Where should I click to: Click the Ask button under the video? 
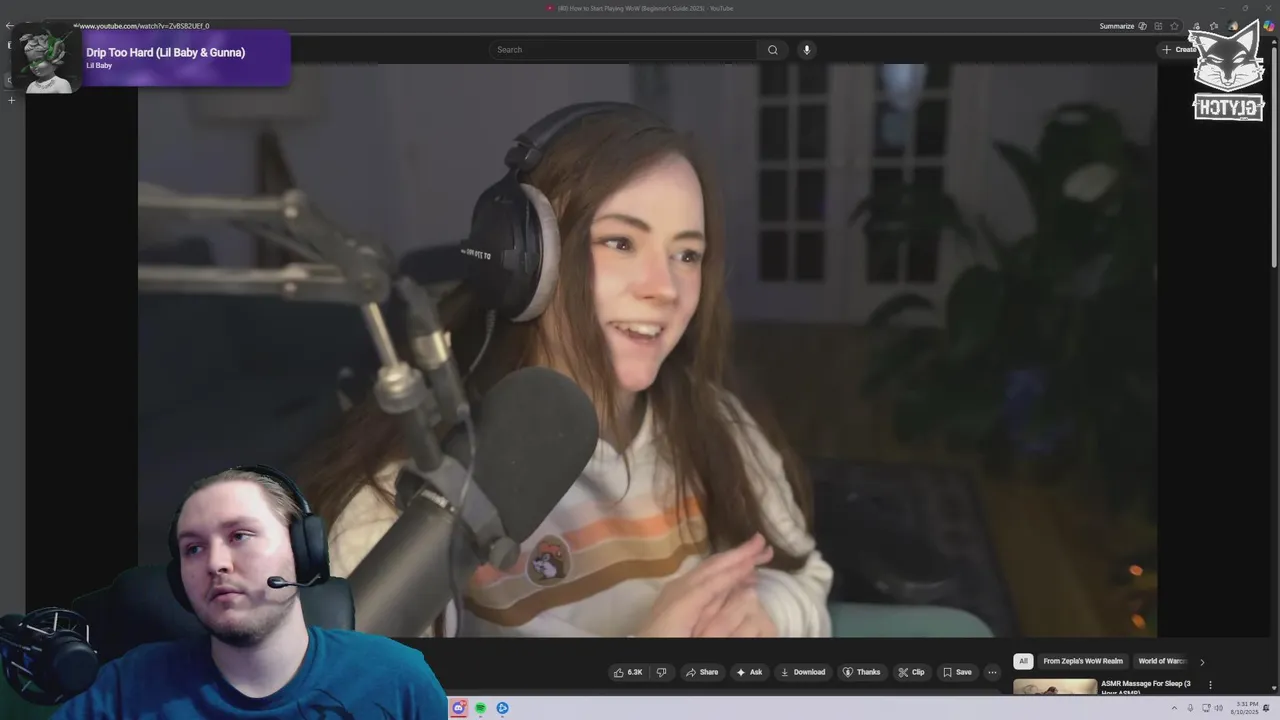coord(749,672)
